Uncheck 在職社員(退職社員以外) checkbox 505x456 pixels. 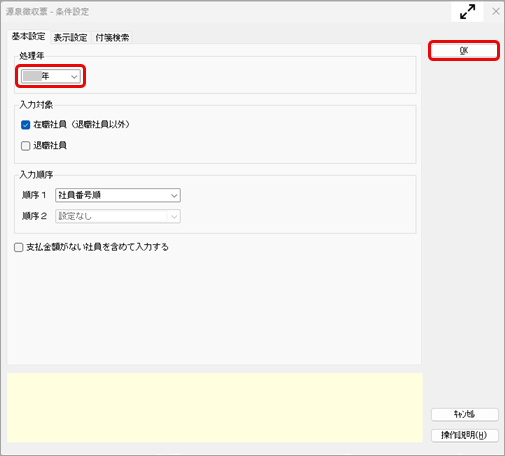coord(26,125)
